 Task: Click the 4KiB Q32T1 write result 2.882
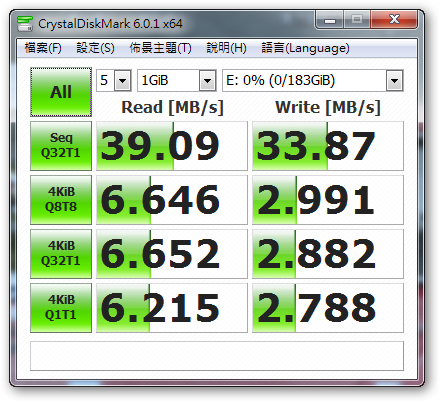coord(328,254)
